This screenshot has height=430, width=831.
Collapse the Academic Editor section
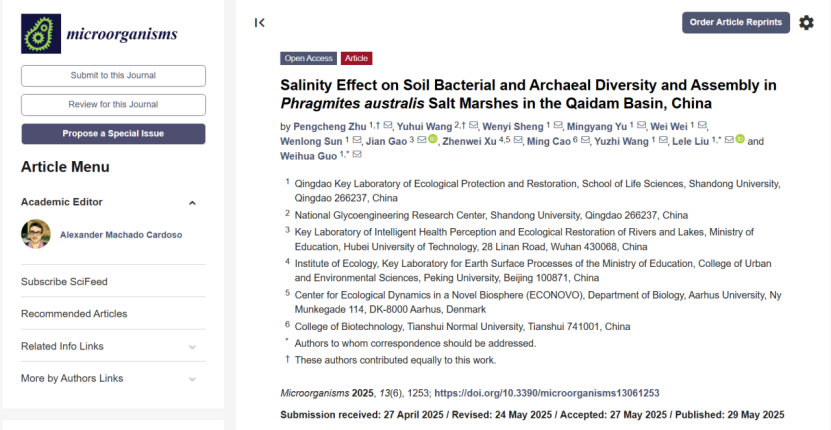(192, 203)
